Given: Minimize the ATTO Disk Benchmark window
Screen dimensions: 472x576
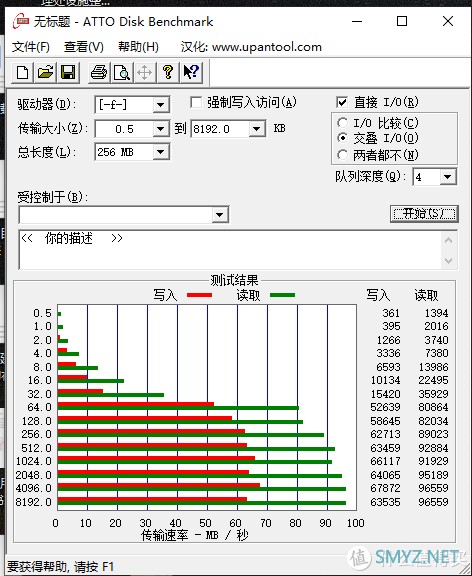Looking at the screenshot, I should 357,21.
